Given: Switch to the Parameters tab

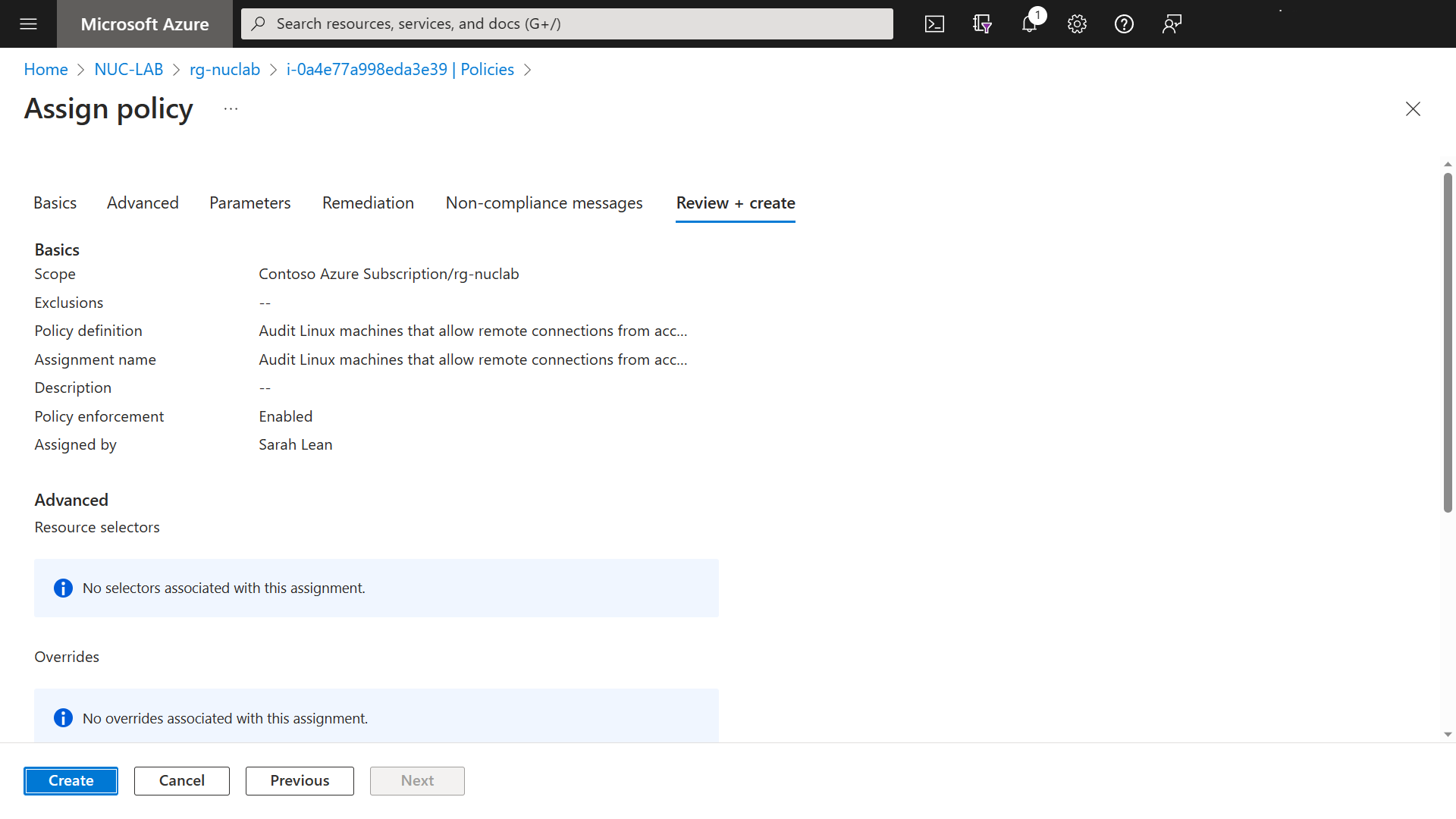Looking at the screenshot, I should [249, 202].
